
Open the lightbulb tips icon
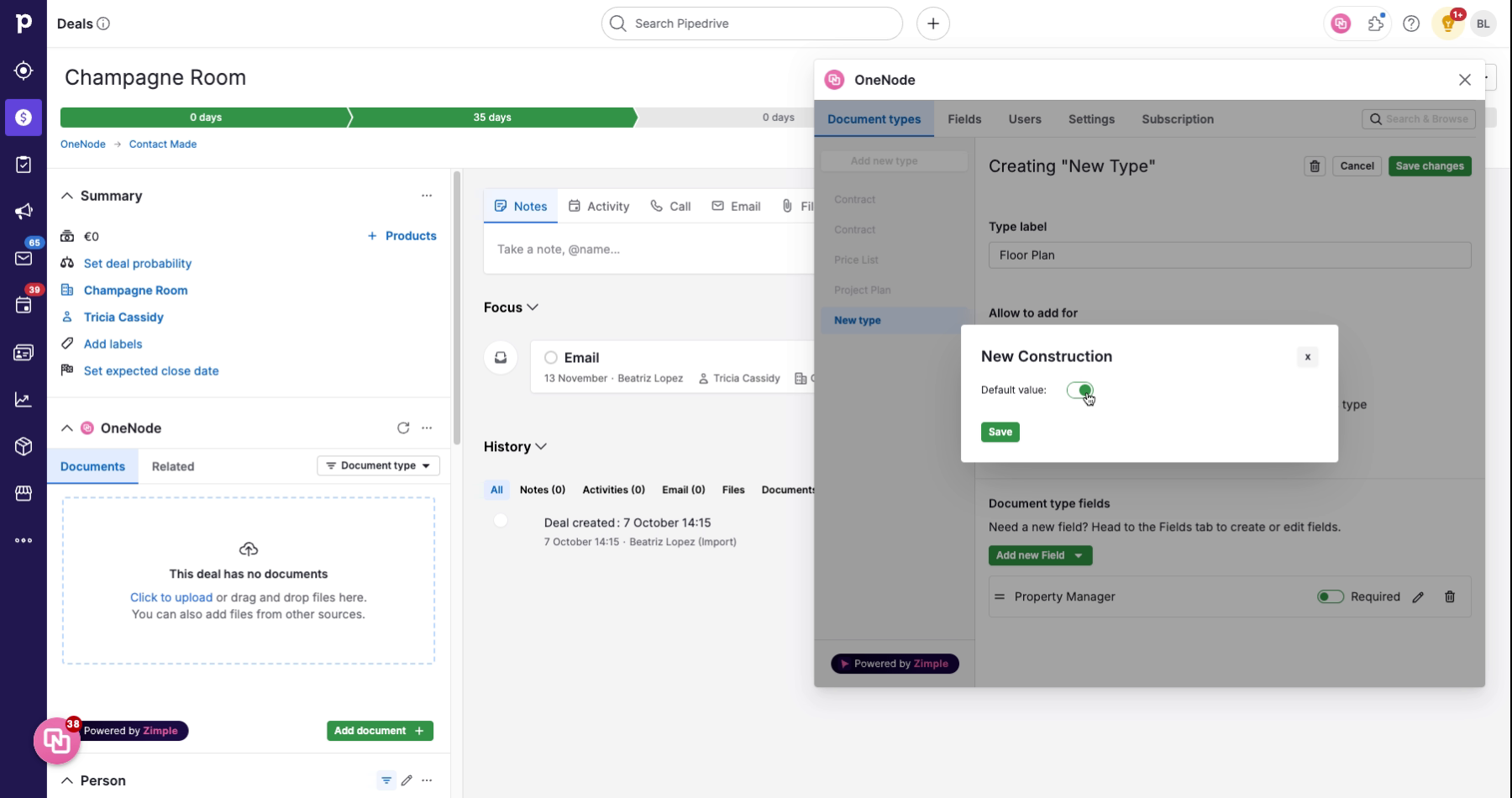(x=1448, y=24)
